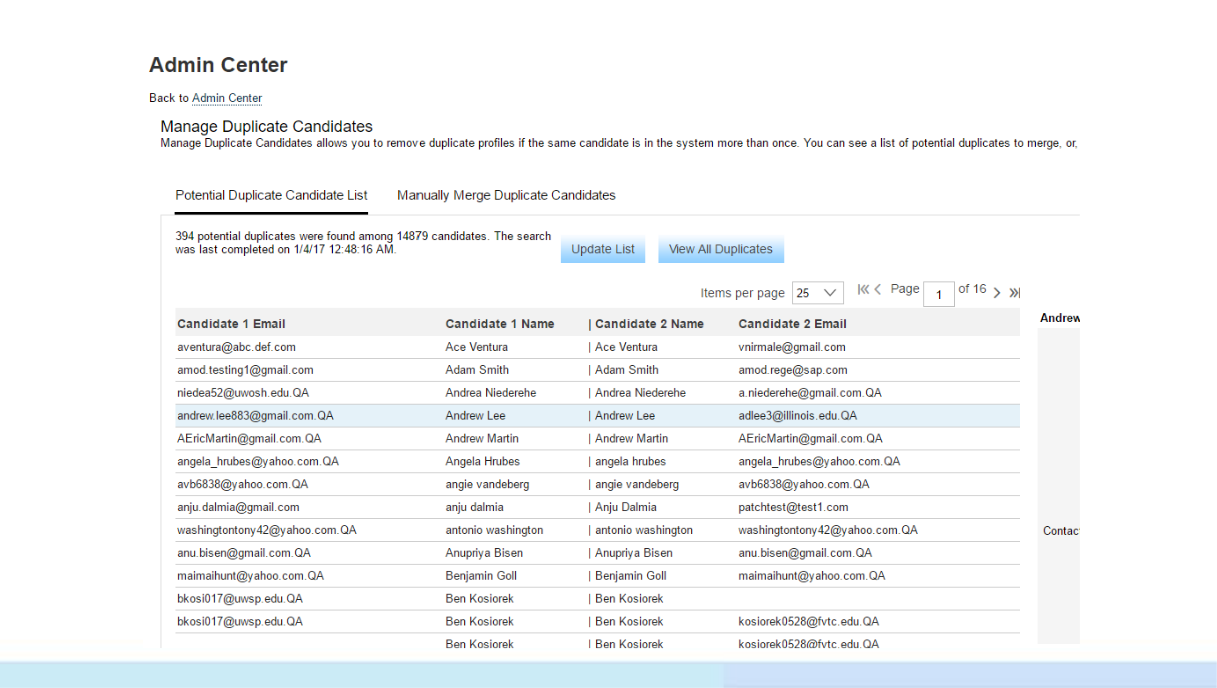Click the page number input field
Screen dimensions: 1217x688
tap(939, 294)
